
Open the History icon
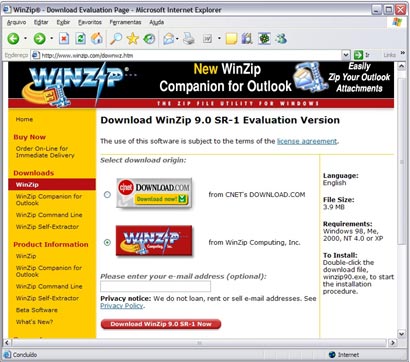point(149,39)
